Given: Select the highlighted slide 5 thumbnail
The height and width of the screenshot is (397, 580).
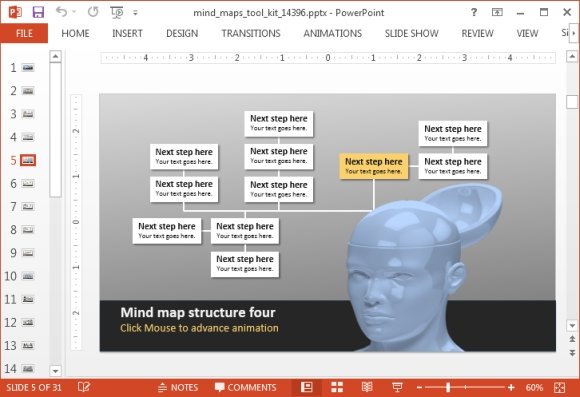Looking at the screenshot, I should pyautogui.click(x=28, y=160).
